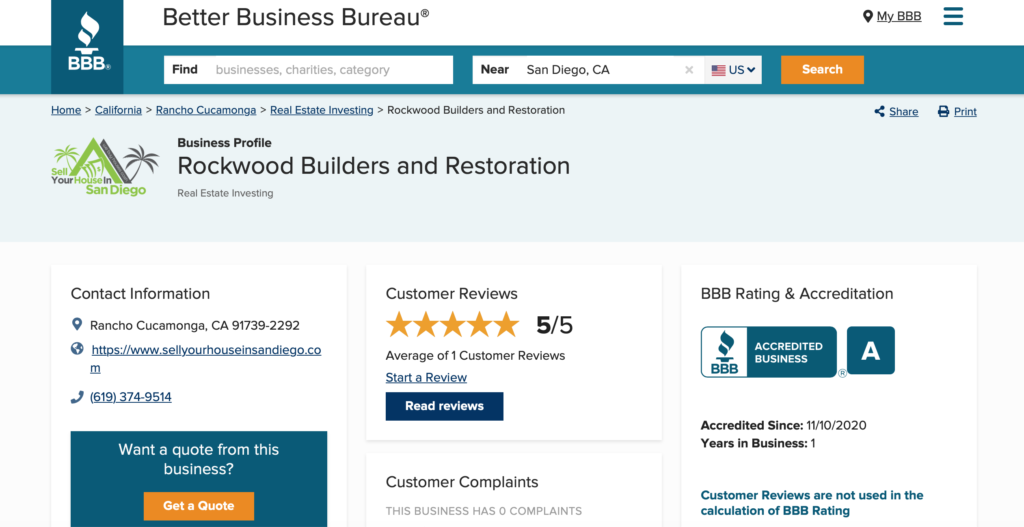
Task: Click the BBB Rating & Accreditation heading
Action: (x=797, y=294)
